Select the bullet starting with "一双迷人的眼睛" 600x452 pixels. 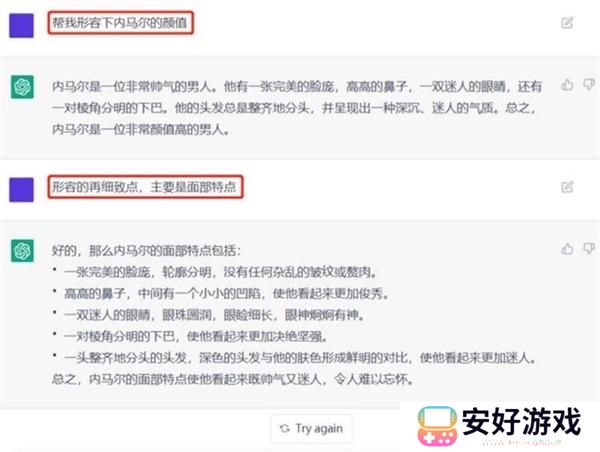click(214, 315)
